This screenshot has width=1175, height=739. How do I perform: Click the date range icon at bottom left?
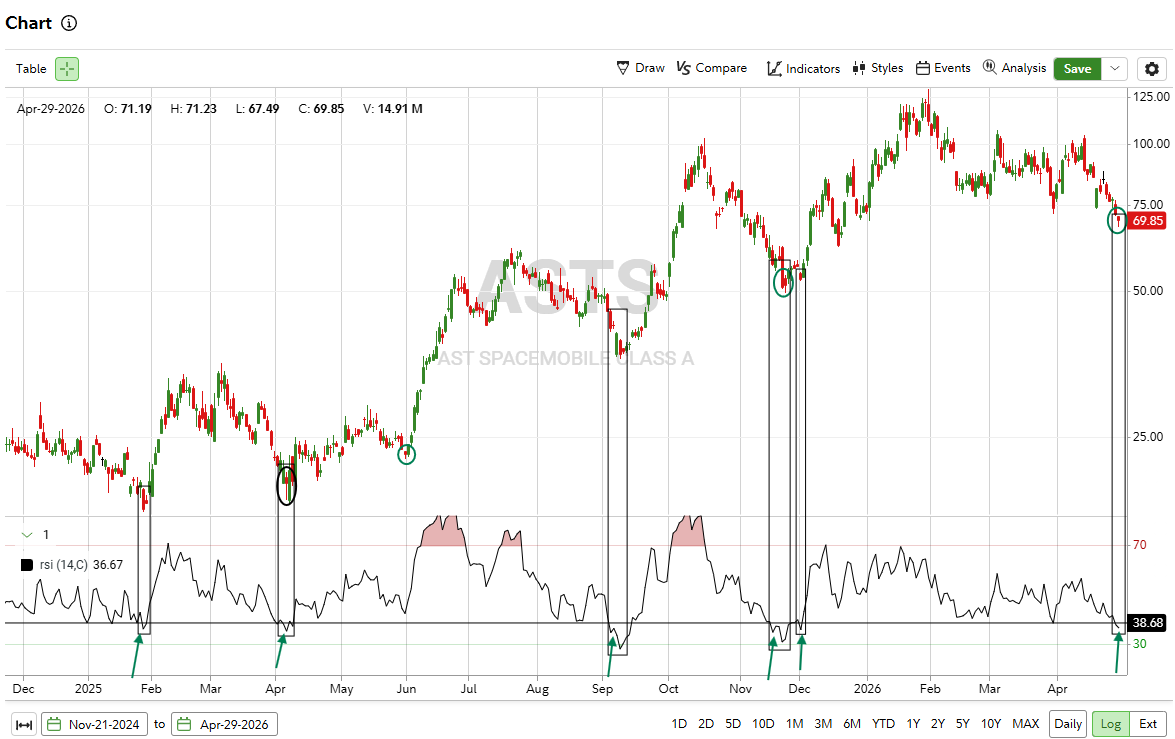click(24, 725)
